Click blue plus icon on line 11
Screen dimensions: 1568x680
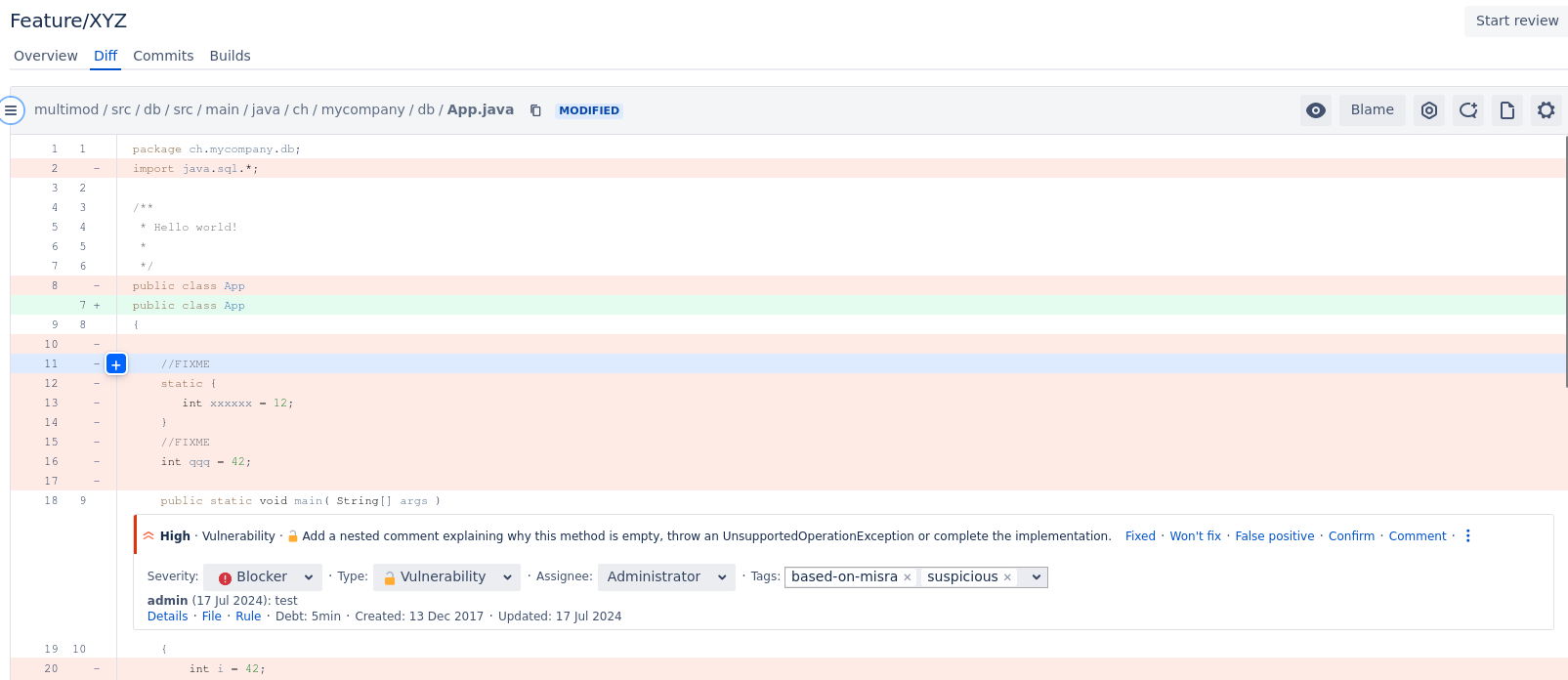tap(116, 364)
